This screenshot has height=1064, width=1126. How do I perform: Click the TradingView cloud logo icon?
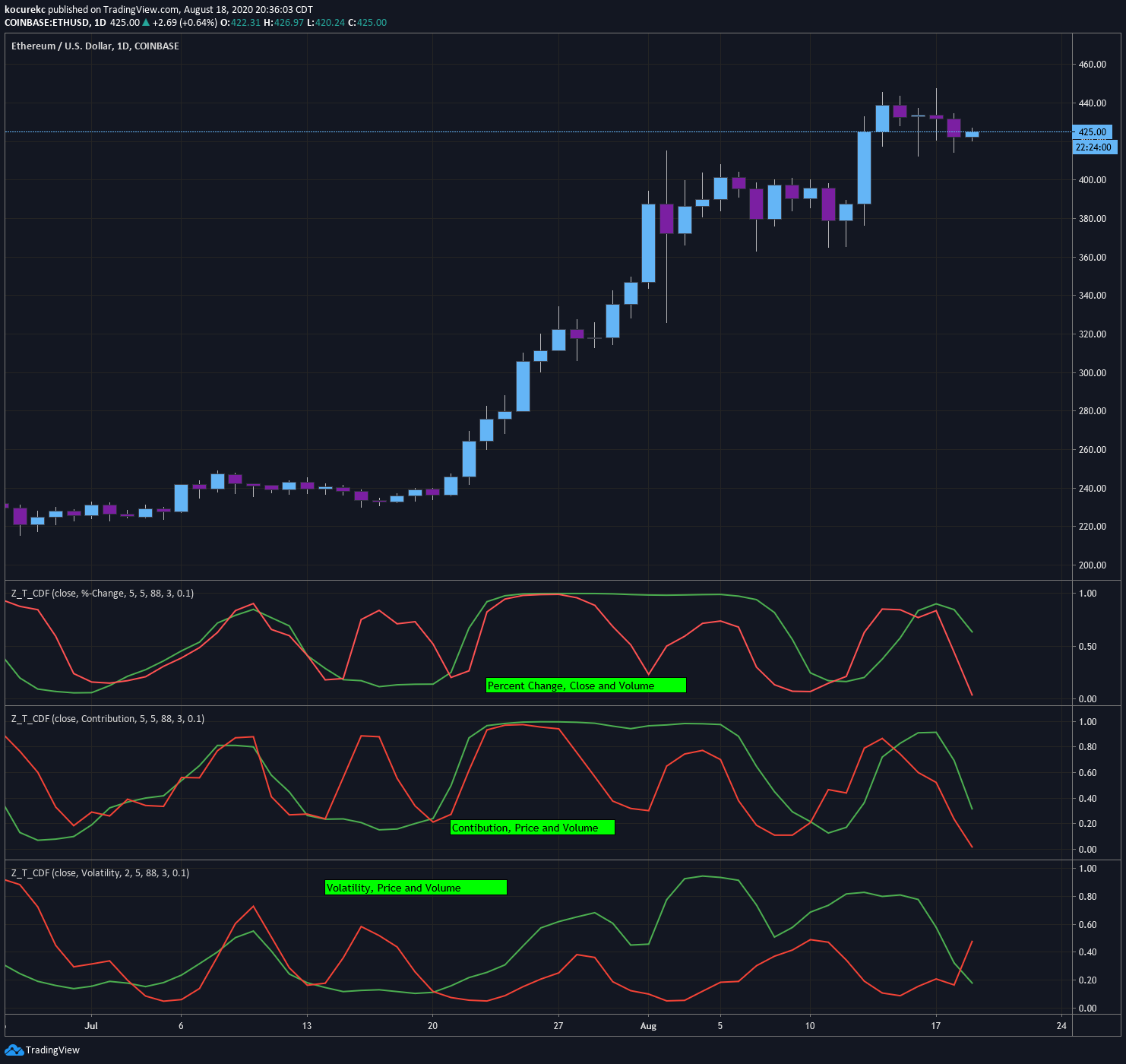click(x=14, y=1050)
